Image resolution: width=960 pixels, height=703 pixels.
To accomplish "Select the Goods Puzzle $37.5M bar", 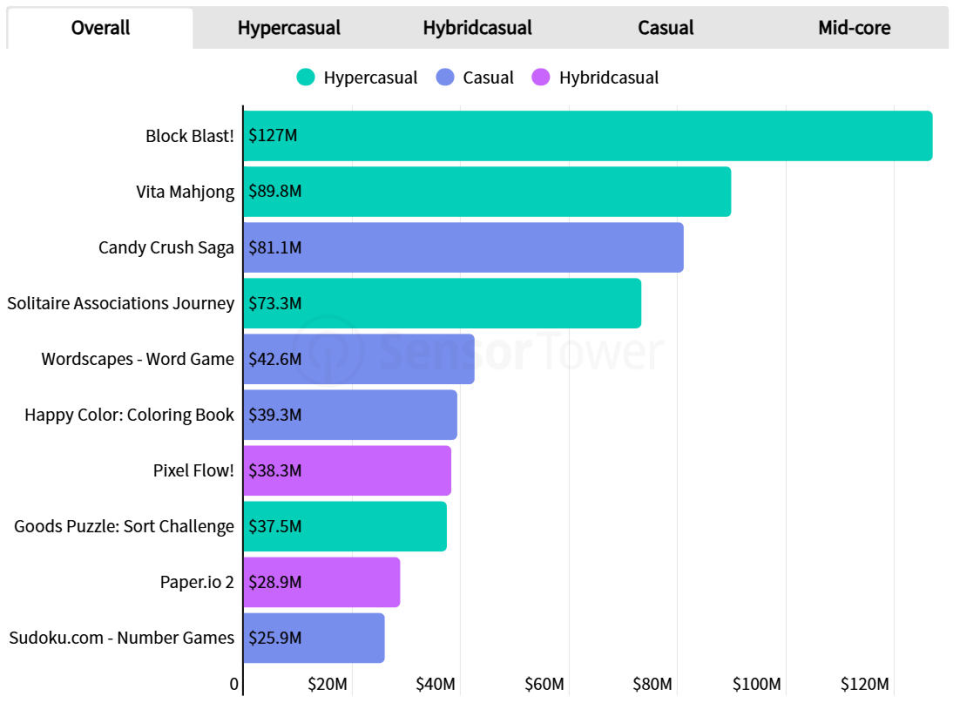I will click(345, 526).
